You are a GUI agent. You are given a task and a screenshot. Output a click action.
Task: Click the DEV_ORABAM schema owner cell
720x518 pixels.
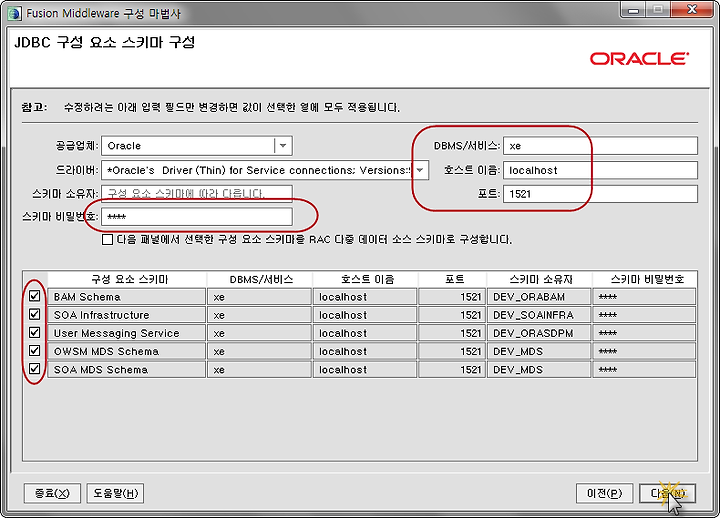pos(539,297)
